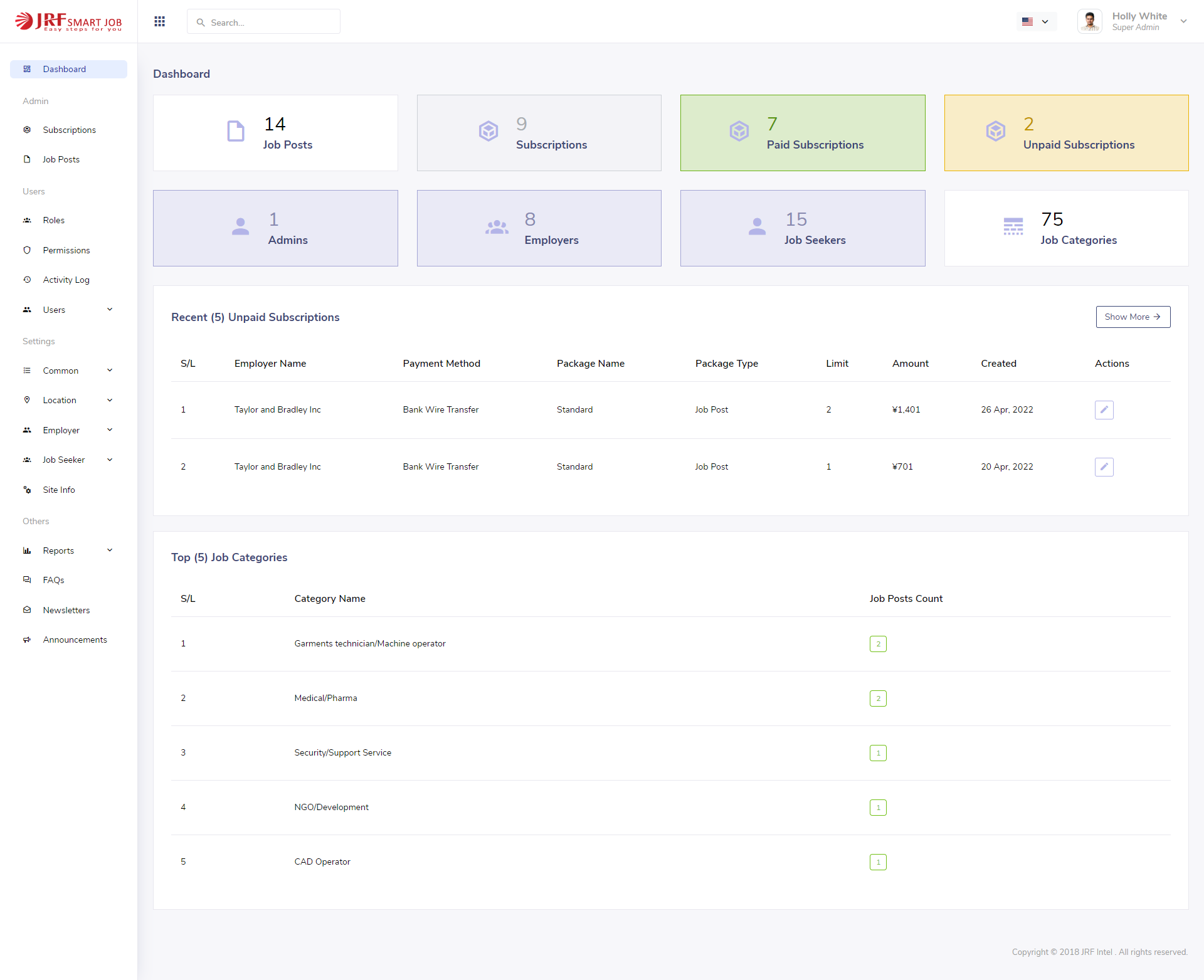Click the Job Categories card list icon
The height and width of the screenshot is (980, 1204).
point(1013,226)
